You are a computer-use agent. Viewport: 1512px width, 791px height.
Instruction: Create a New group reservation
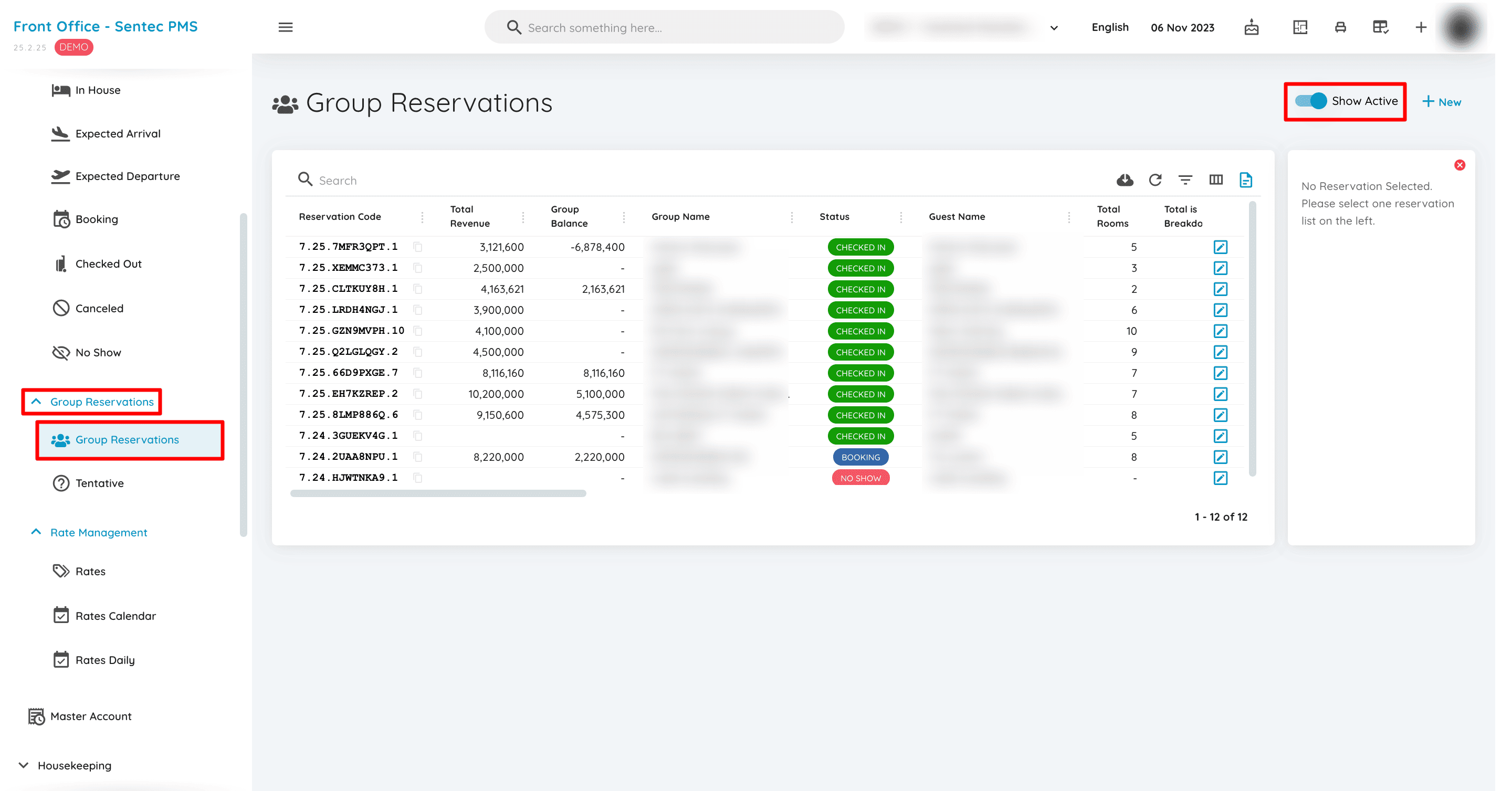tap(1441, 101)
